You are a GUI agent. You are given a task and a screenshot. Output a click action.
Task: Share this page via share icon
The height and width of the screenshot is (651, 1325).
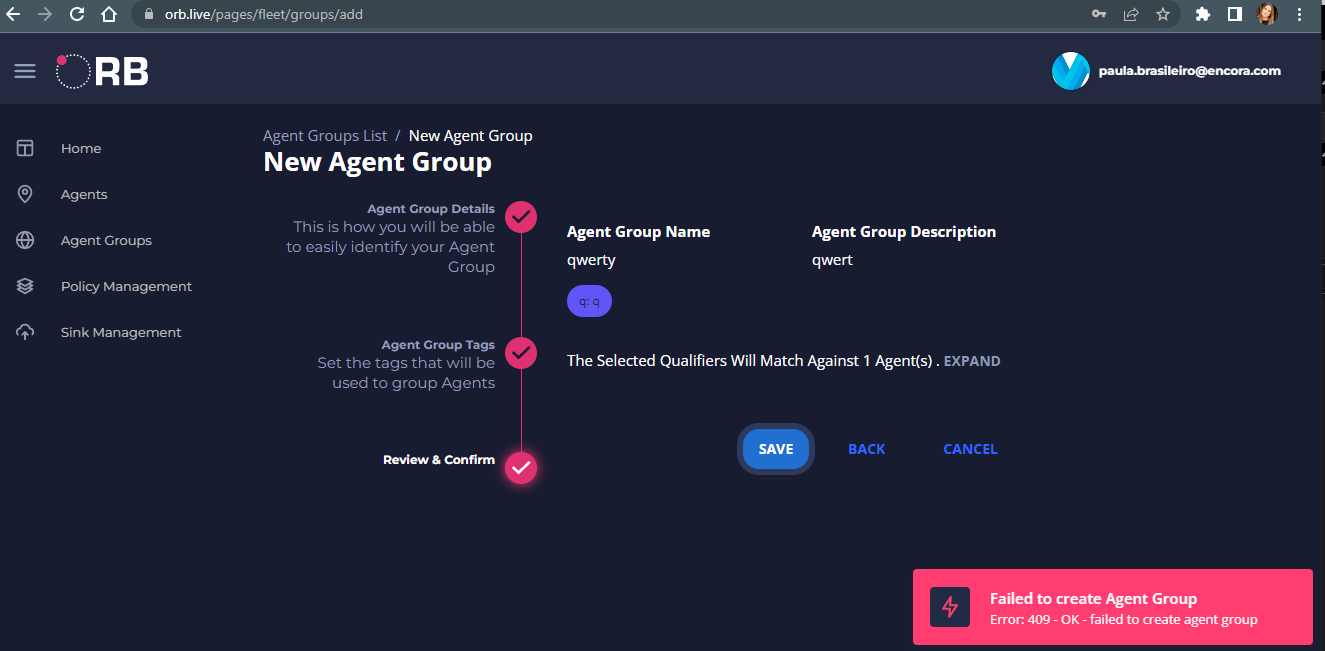pos(1131,14)
